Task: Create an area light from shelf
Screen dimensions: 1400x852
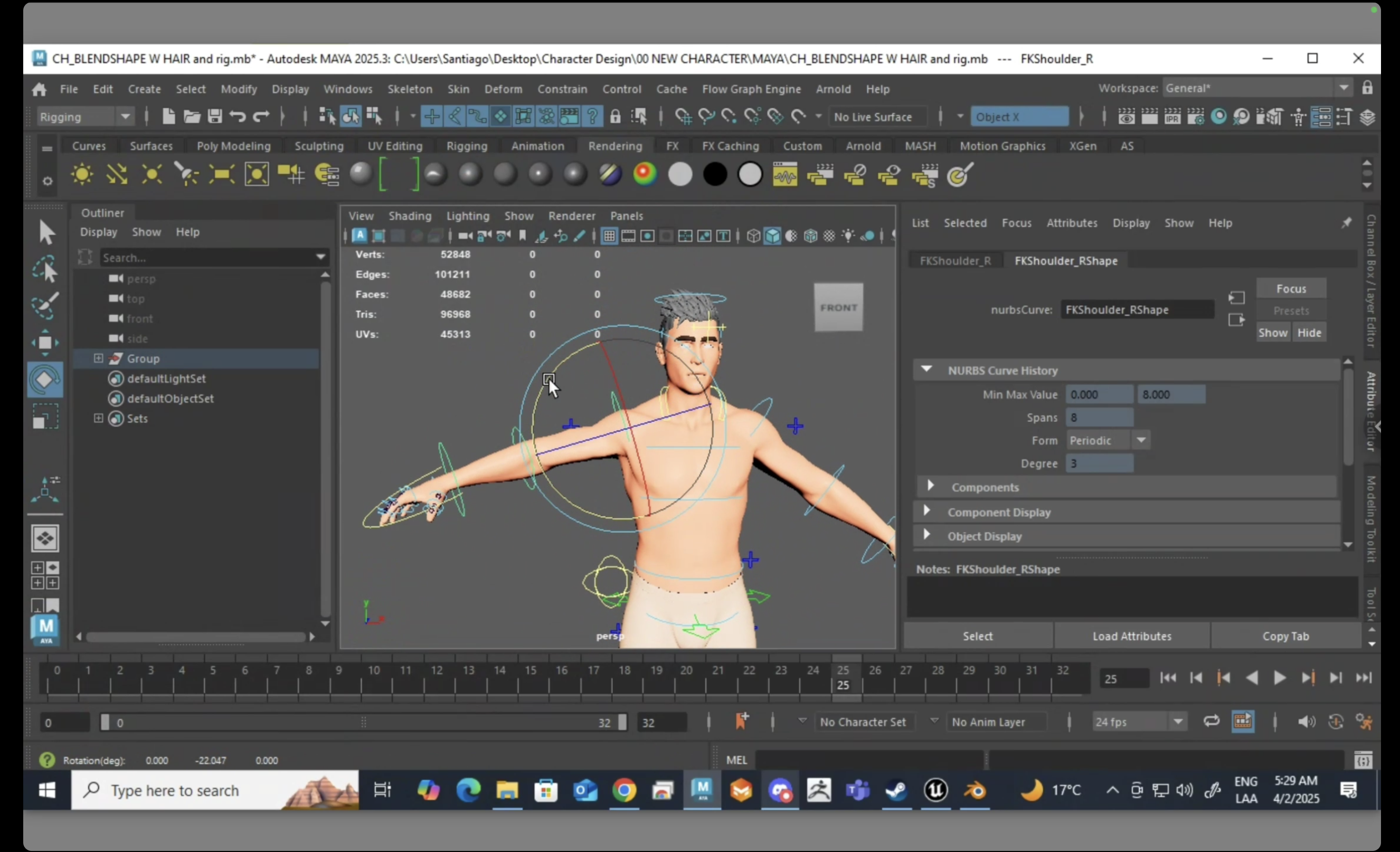Action: point(222,174)
